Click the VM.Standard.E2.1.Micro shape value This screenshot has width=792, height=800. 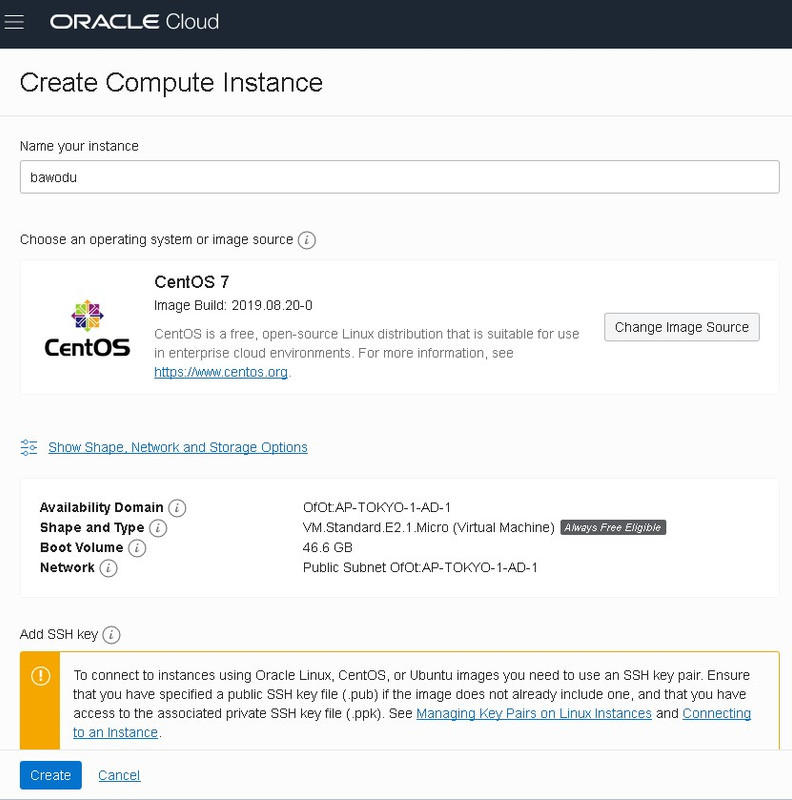[428, 528]
